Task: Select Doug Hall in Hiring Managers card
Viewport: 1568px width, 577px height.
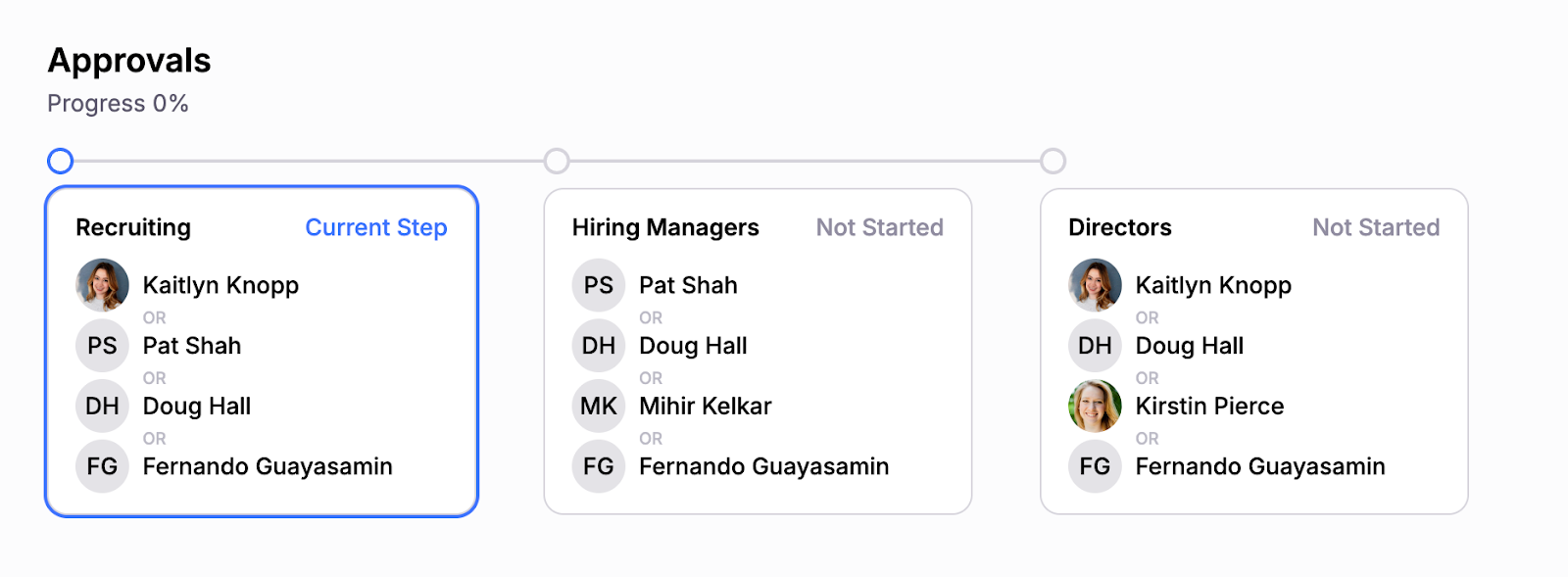Action: (693, 346)
